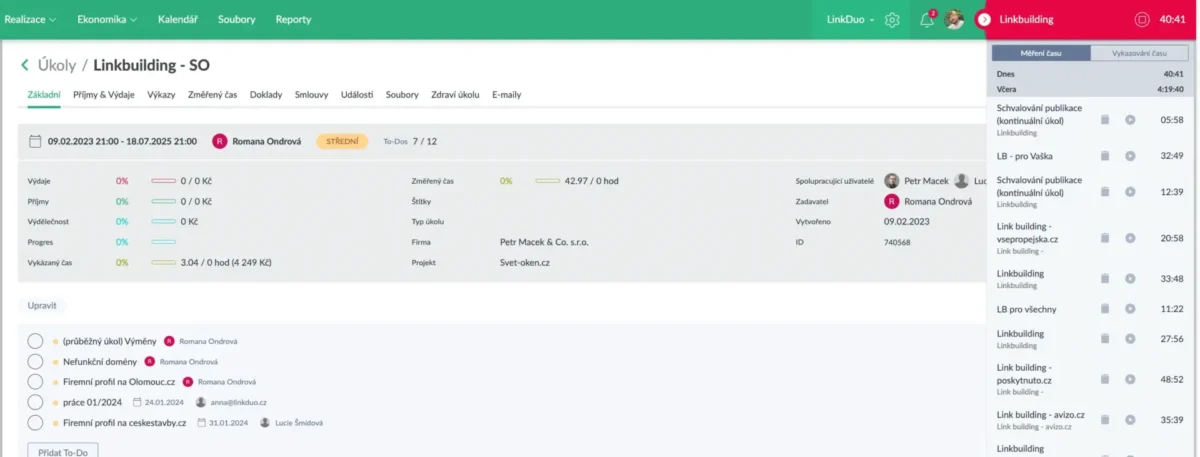
Task: Delete the poskytnuto.cz link building entry
Action: (x=1105, y=379)
